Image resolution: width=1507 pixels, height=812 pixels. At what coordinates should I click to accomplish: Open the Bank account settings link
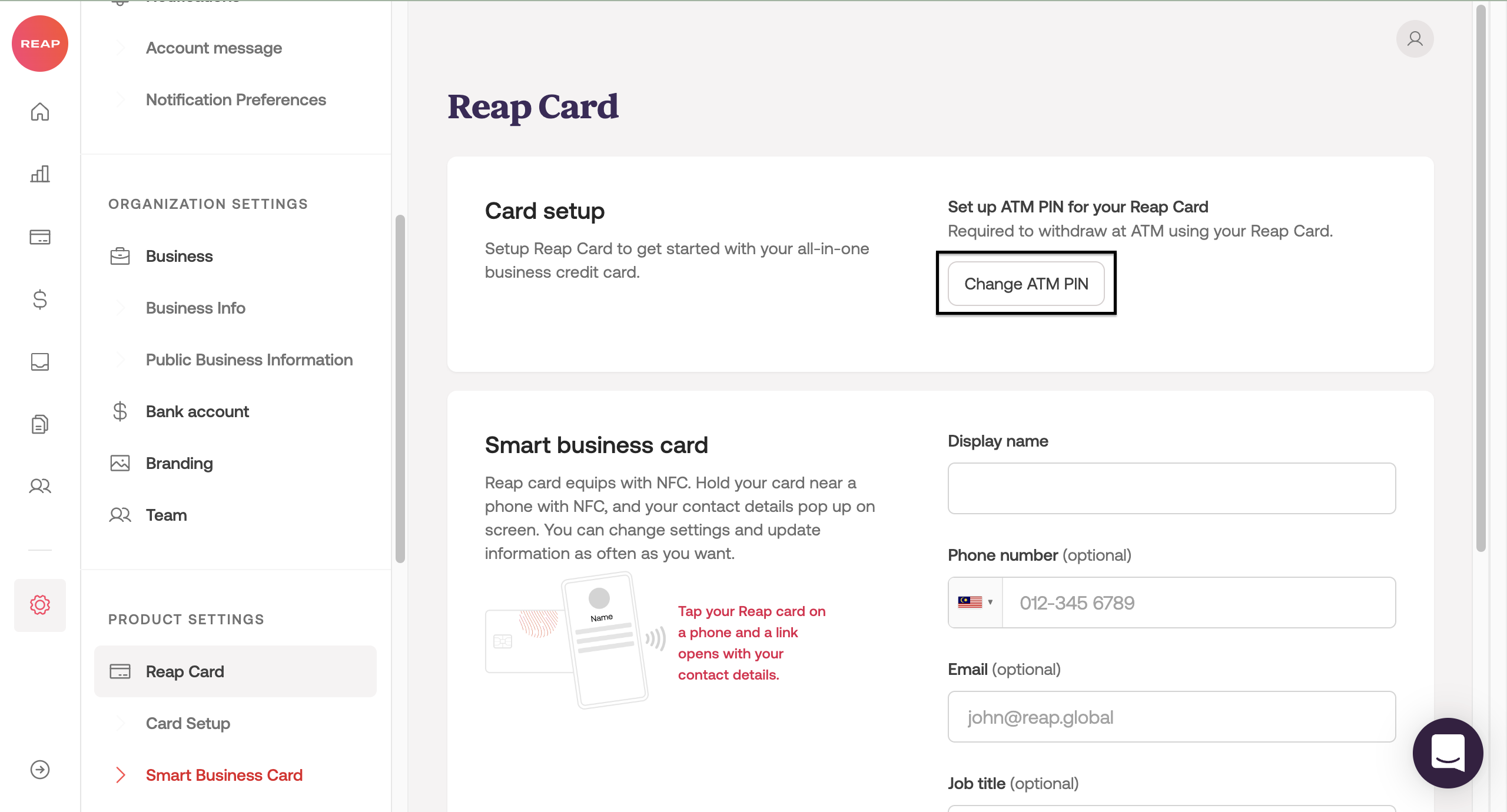(197, 412)
